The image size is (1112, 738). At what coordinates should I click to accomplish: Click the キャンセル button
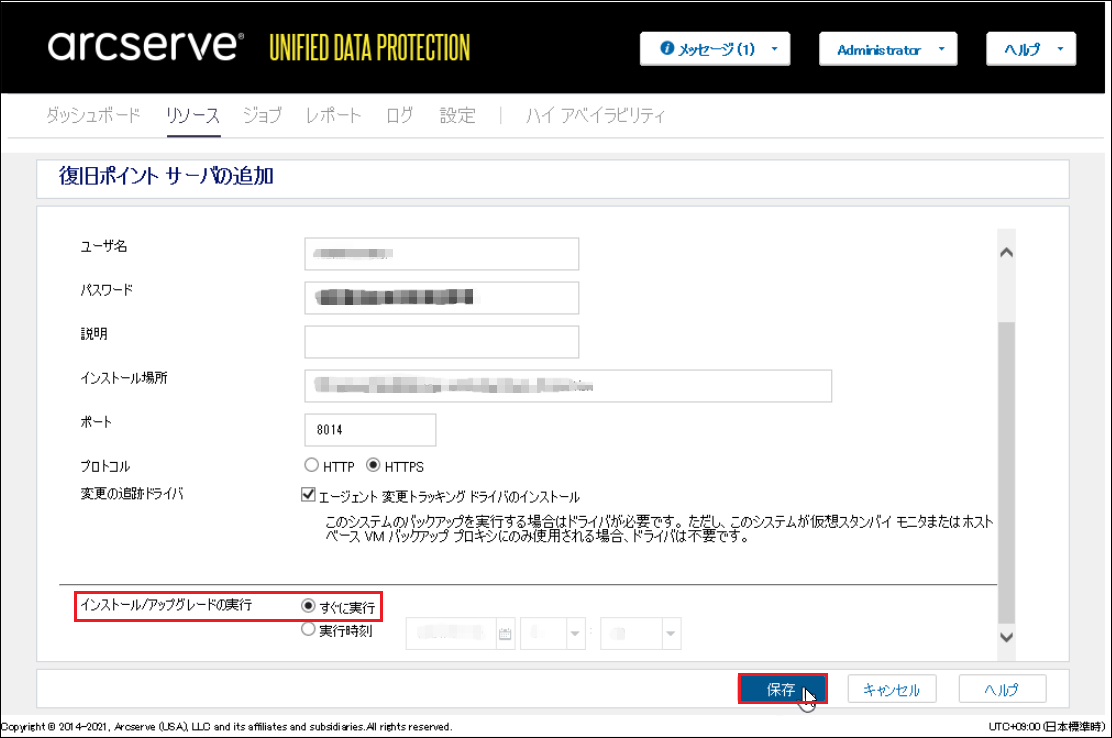891,689
